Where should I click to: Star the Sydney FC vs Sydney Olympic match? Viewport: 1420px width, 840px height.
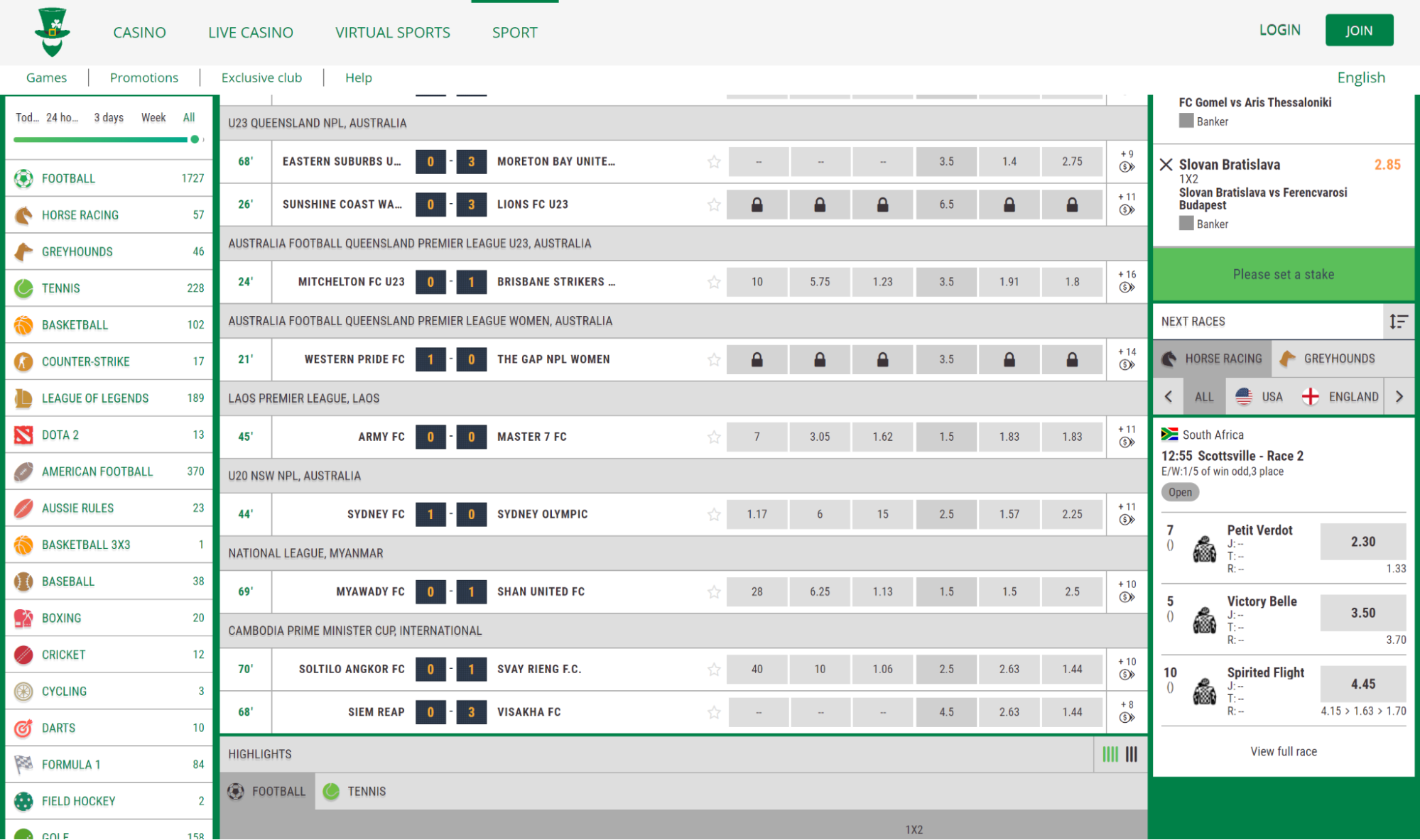(714, 514)
